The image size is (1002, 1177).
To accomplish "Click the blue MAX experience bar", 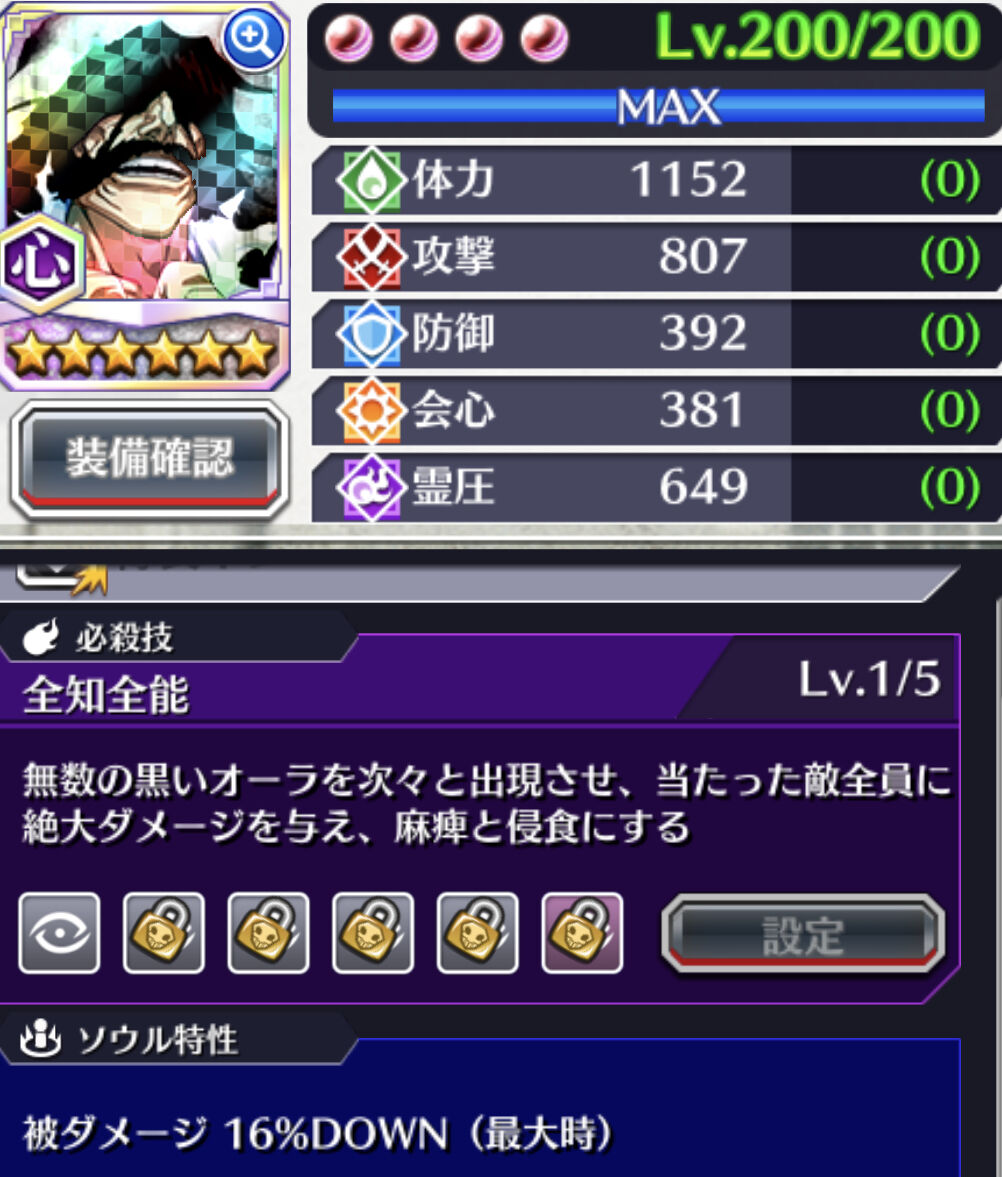I will pyautogui.click(x=658, y=106).
